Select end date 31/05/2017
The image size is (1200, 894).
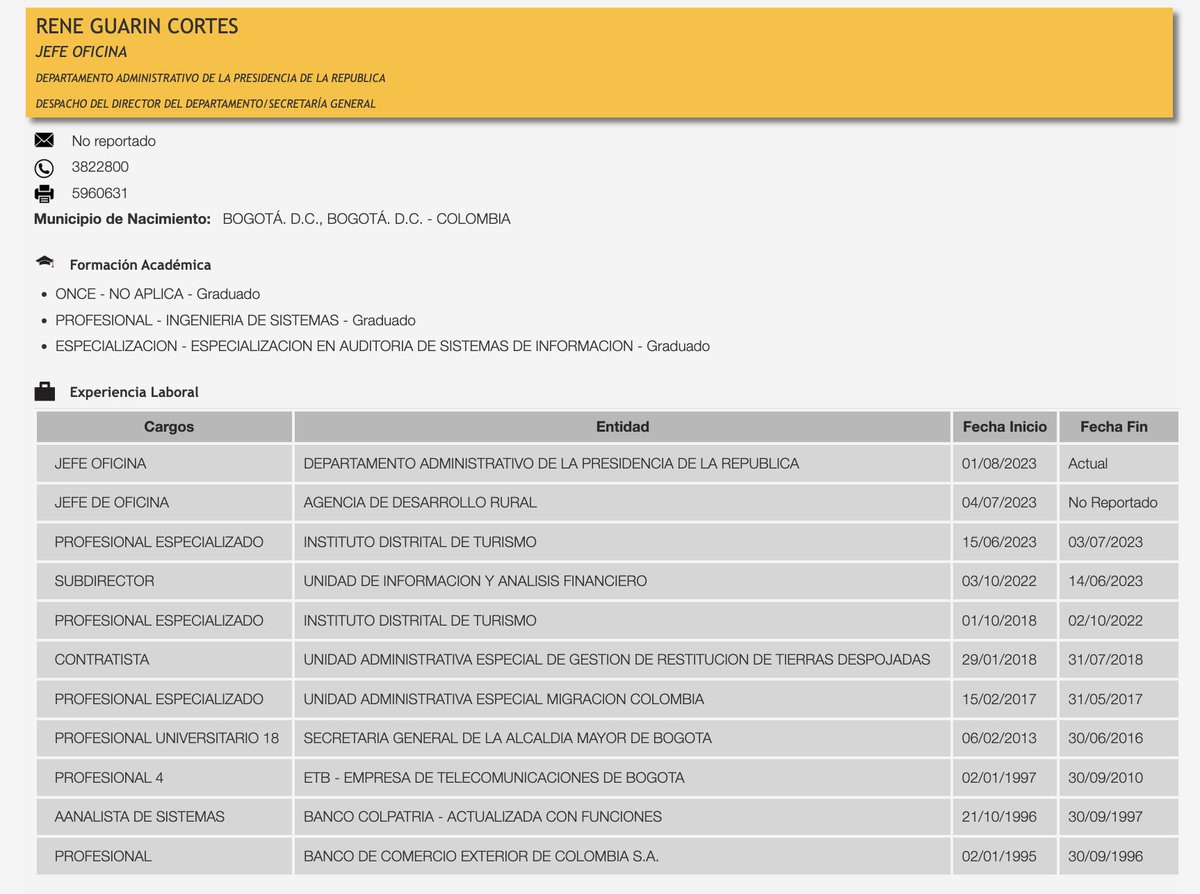[x=1105, y=699]
